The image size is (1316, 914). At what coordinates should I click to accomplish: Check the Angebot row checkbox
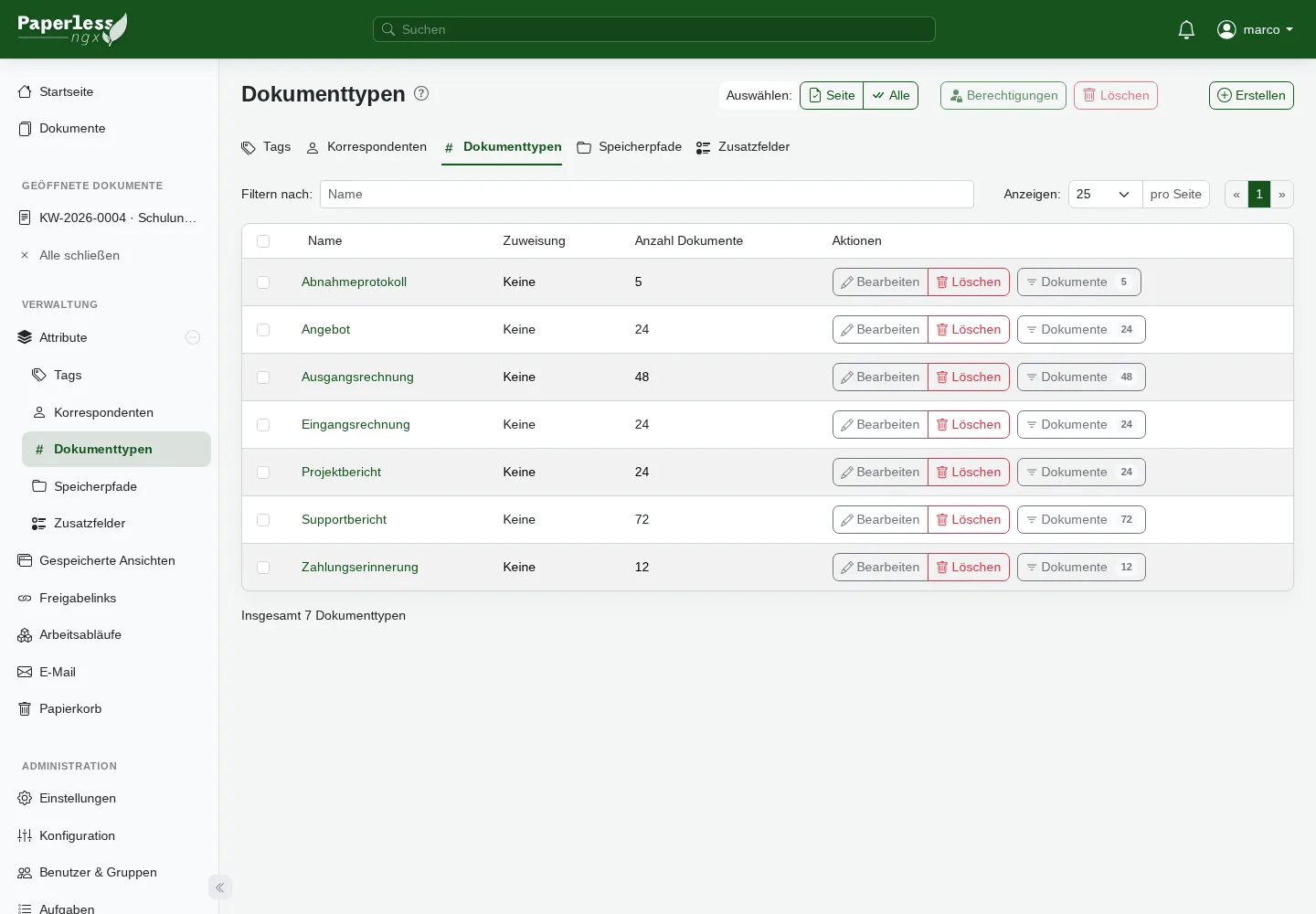pos(263,330)
